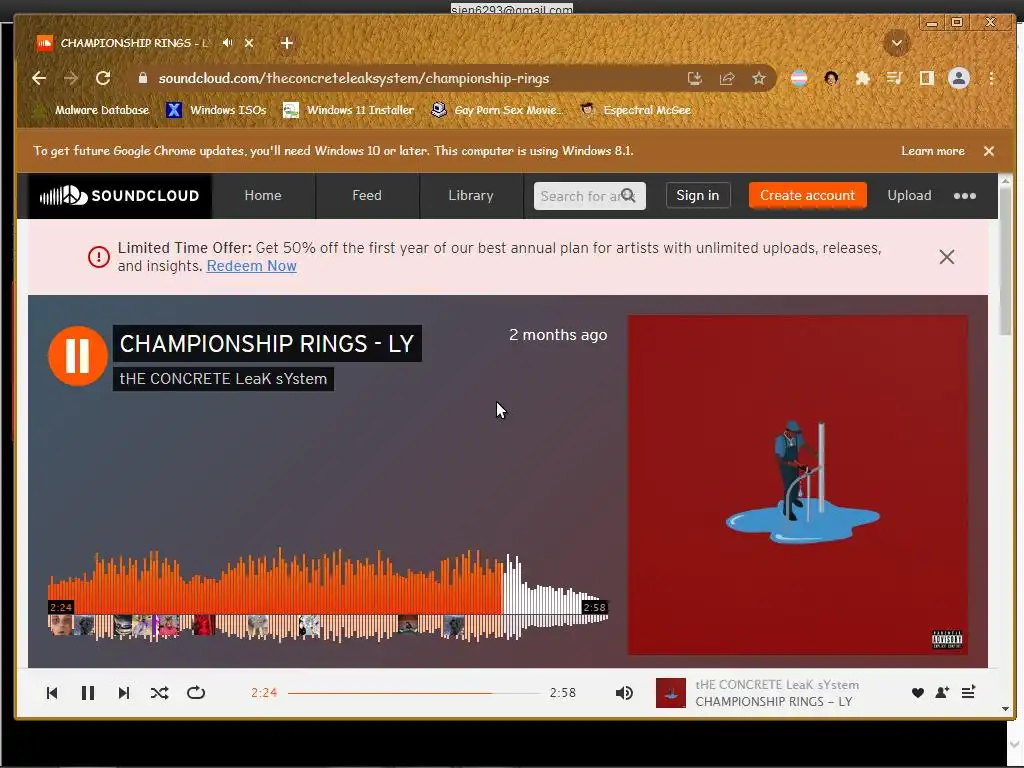Open the Windows ISOs bookmark
This screenshot has height=768, width=1024.
216,110
